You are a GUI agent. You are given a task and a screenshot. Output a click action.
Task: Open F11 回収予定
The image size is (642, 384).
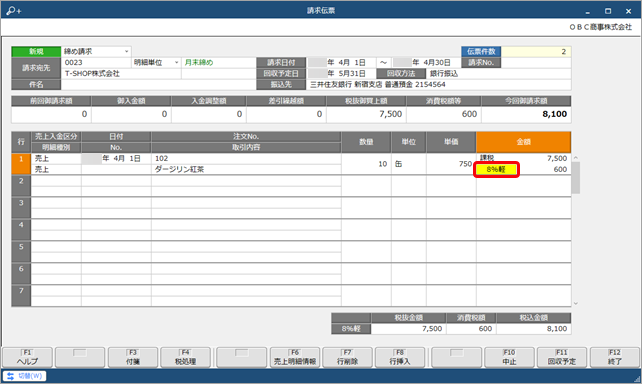coord(562,357)
